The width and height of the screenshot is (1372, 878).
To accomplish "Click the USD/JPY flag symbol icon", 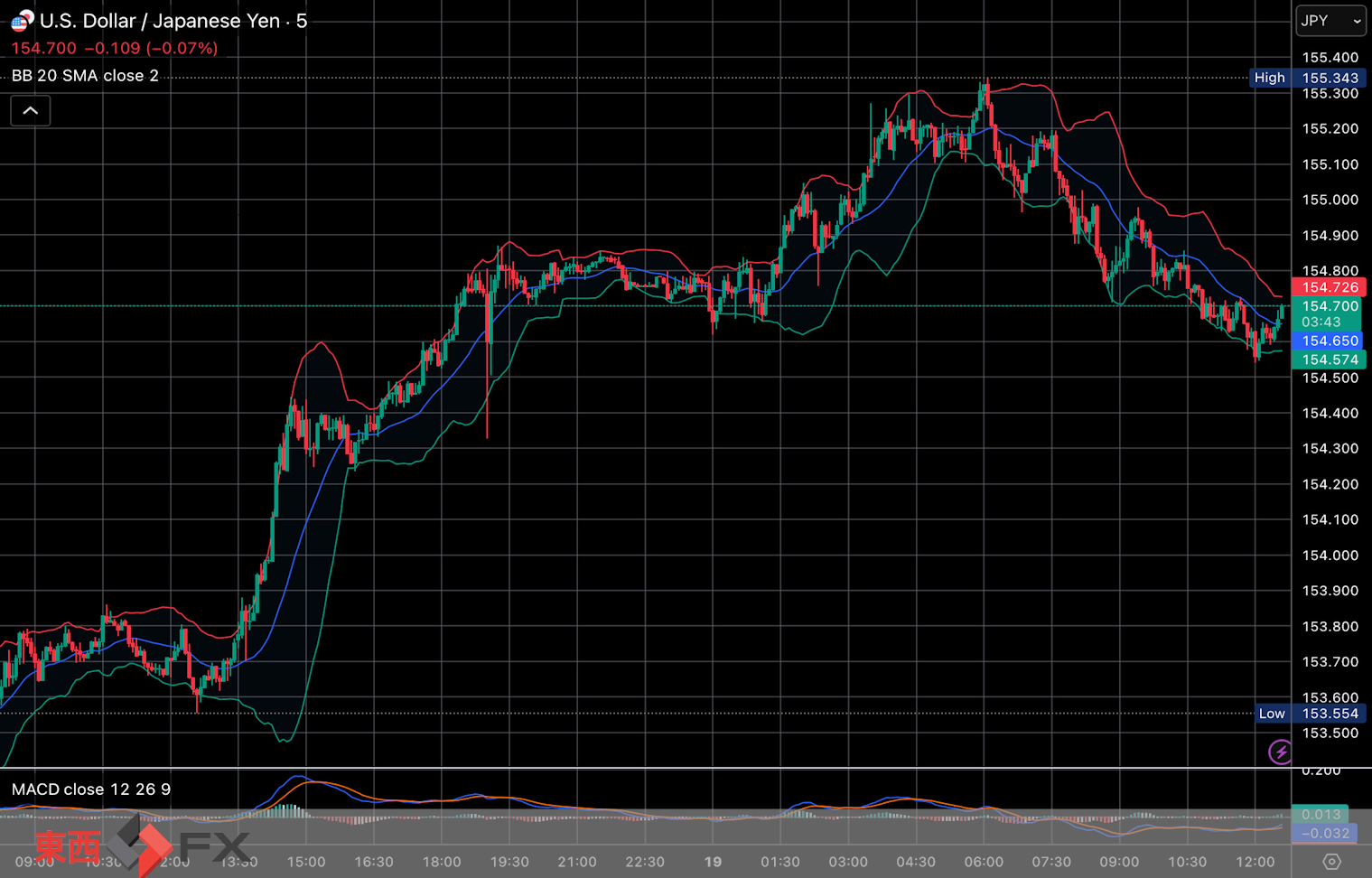I will (x=23, y=20).
